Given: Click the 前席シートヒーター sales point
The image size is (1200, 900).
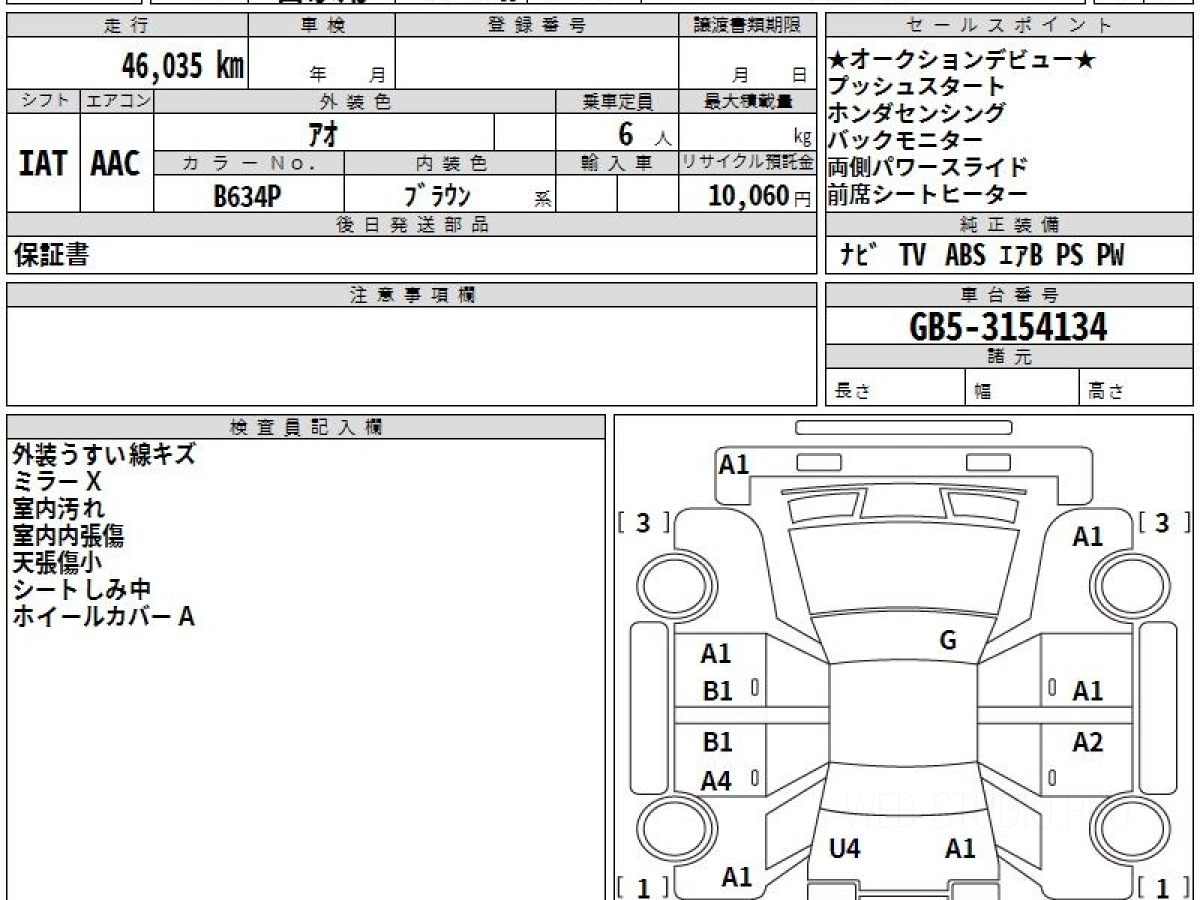Looking at the screenshot, I should [927, 195].
